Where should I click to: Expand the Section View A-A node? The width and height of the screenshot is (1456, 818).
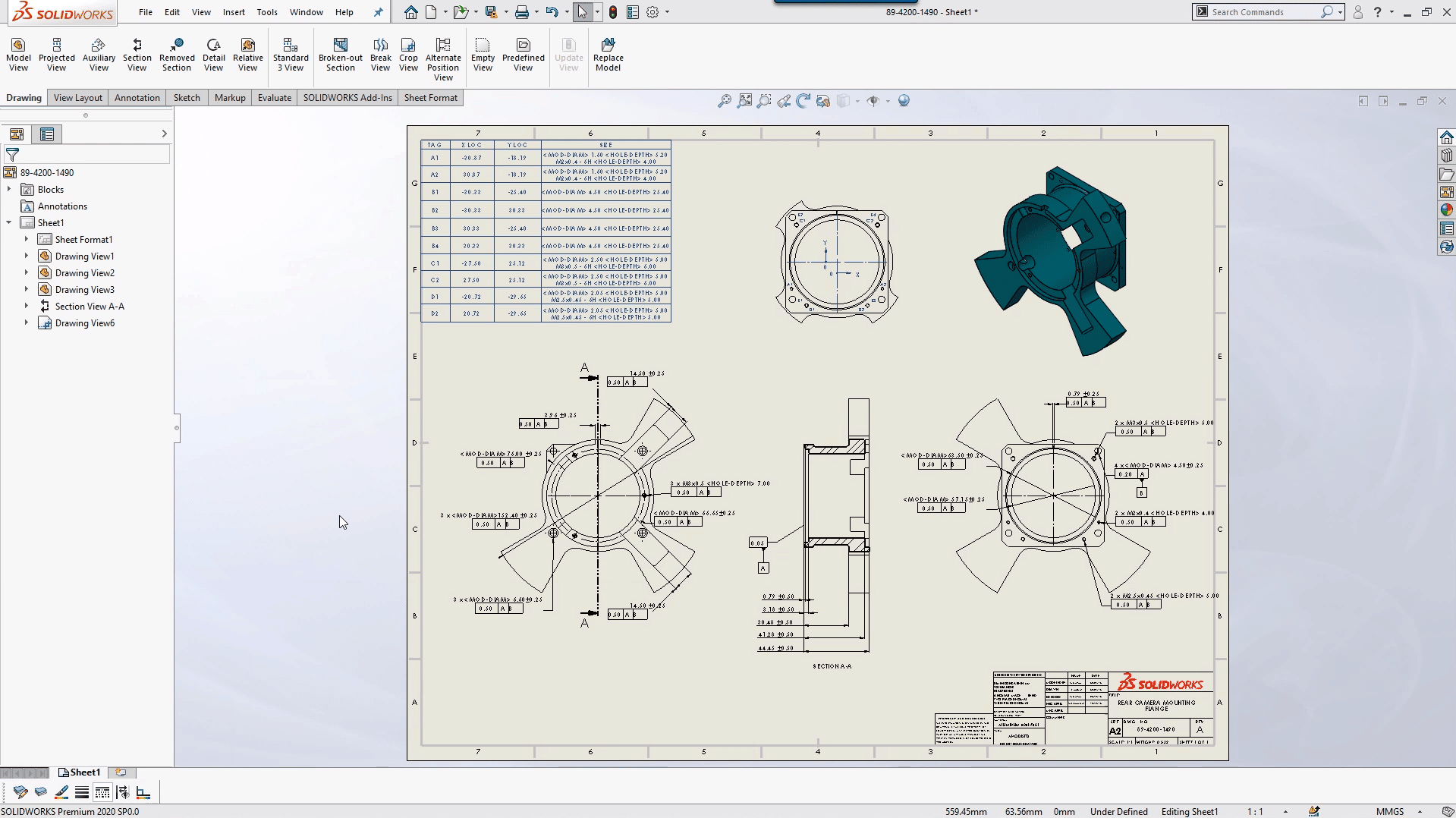(x=27, y=306)
